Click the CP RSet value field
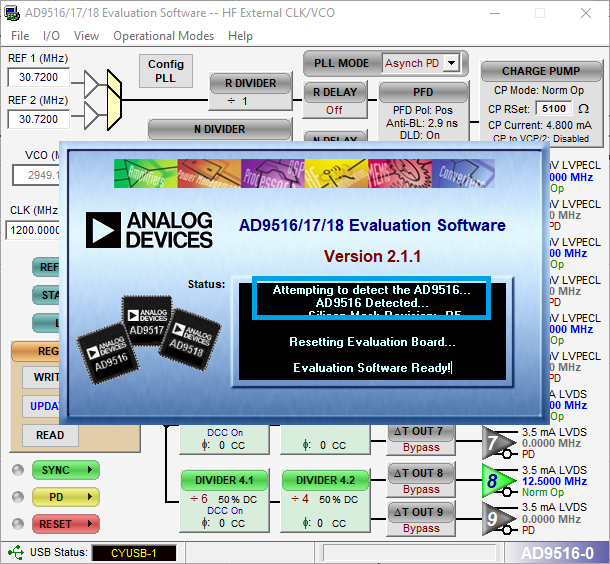 (x=554, y=109)
